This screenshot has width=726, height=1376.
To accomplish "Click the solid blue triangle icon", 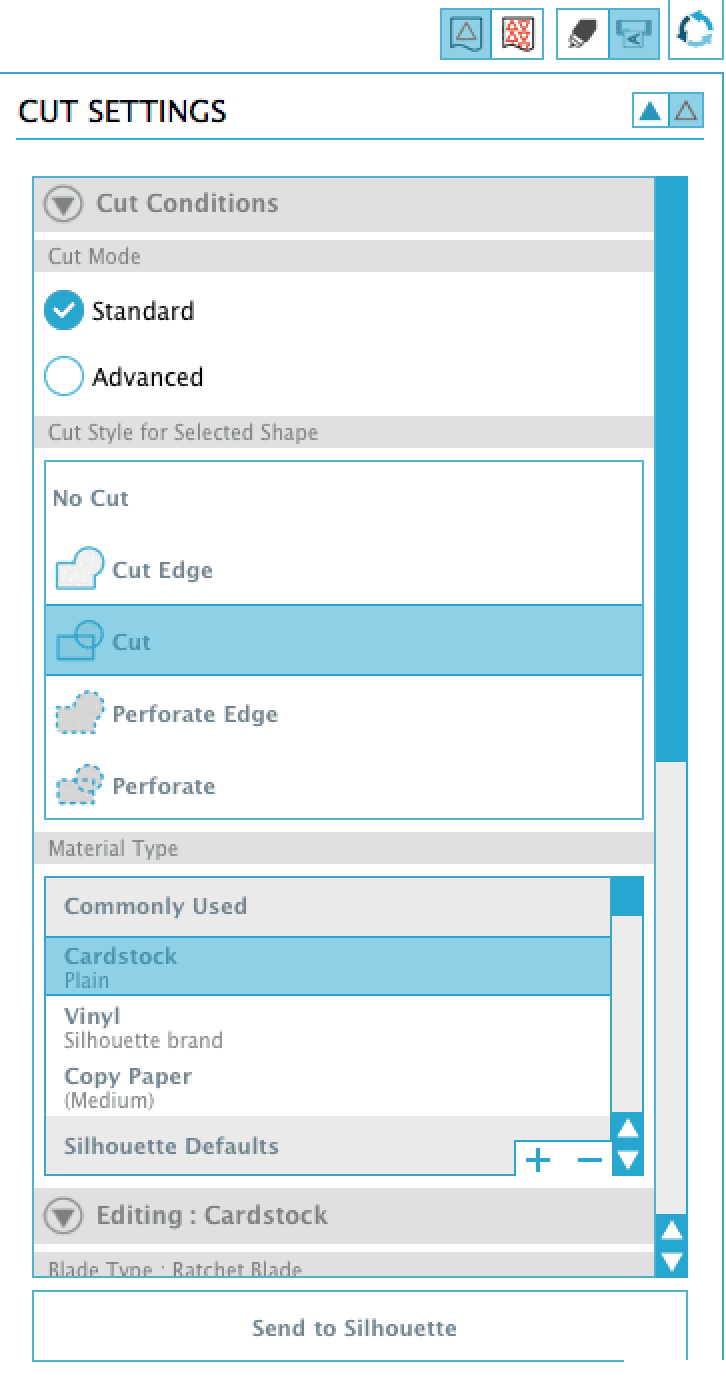I will pyautogui.click(x=650, y=111).
